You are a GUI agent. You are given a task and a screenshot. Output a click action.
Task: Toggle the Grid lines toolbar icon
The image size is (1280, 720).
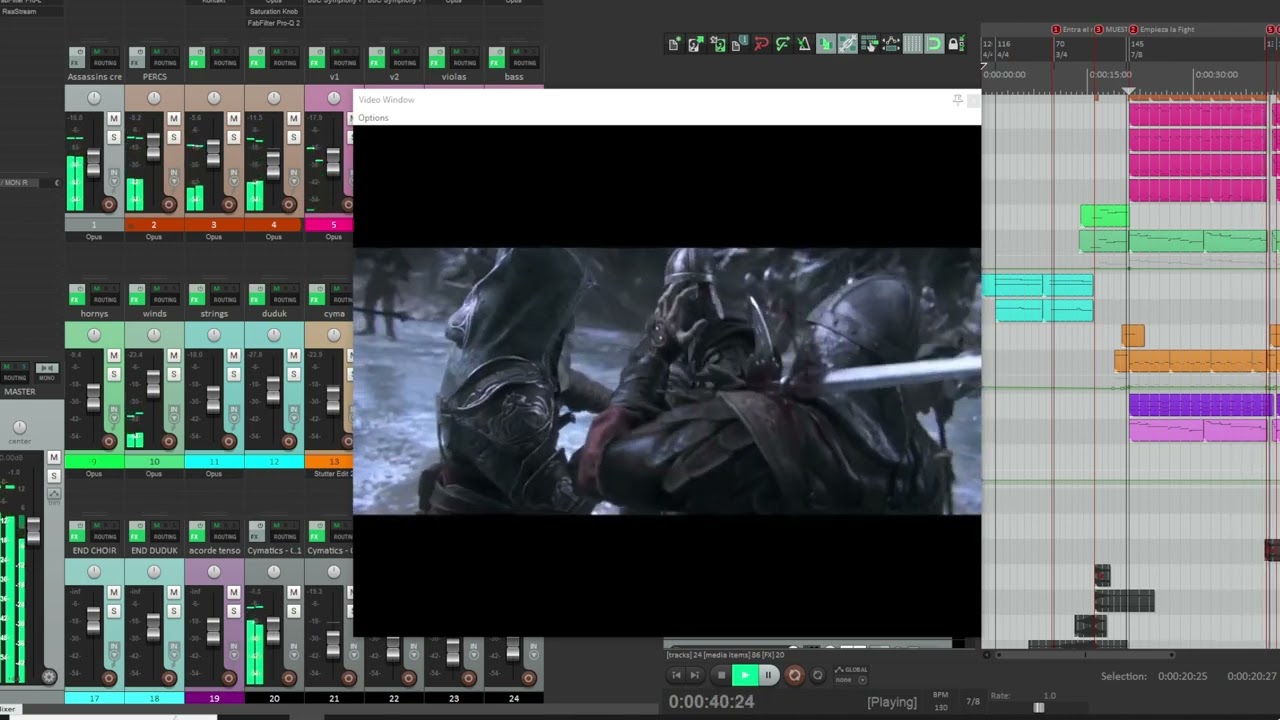[x=913, y=44]
